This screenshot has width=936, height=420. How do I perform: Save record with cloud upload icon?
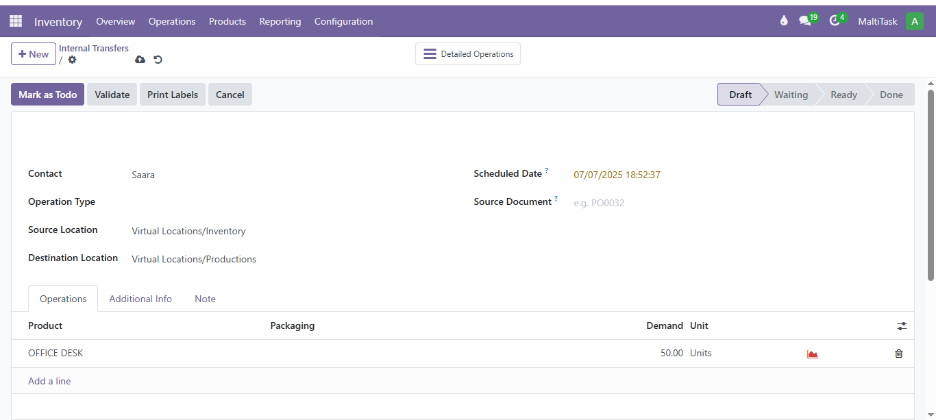(140, 60)
